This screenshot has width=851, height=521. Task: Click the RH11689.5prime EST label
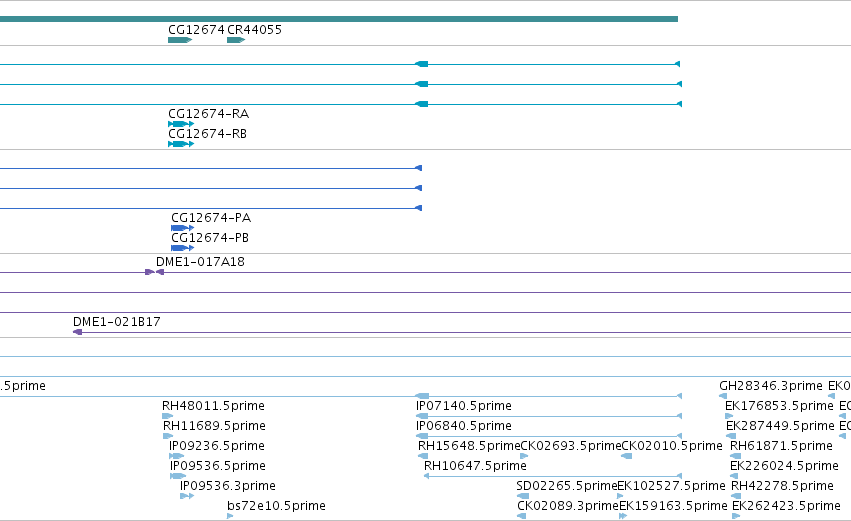pyautogui.click(x=214, y=426)
